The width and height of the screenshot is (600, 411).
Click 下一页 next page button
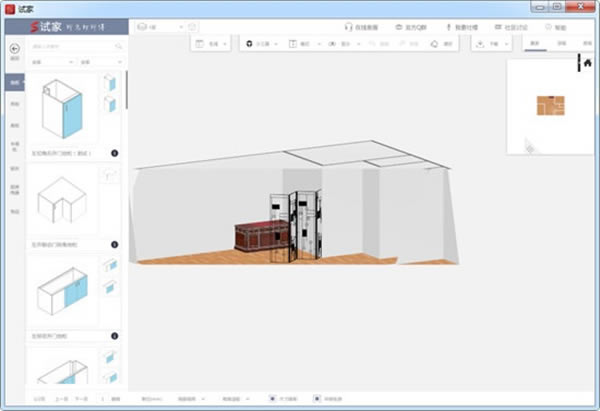81,398
